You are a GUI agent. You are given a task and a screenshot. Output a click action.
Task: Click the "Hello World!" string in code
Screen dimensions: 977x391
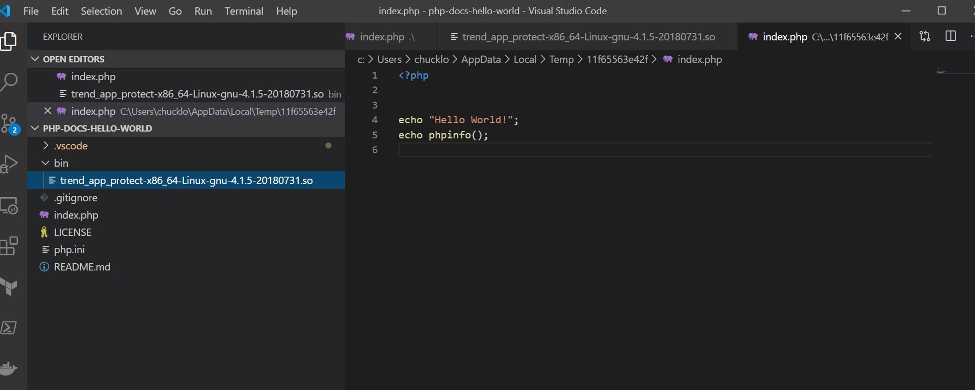pyautogui.click(x=470, y=120)
